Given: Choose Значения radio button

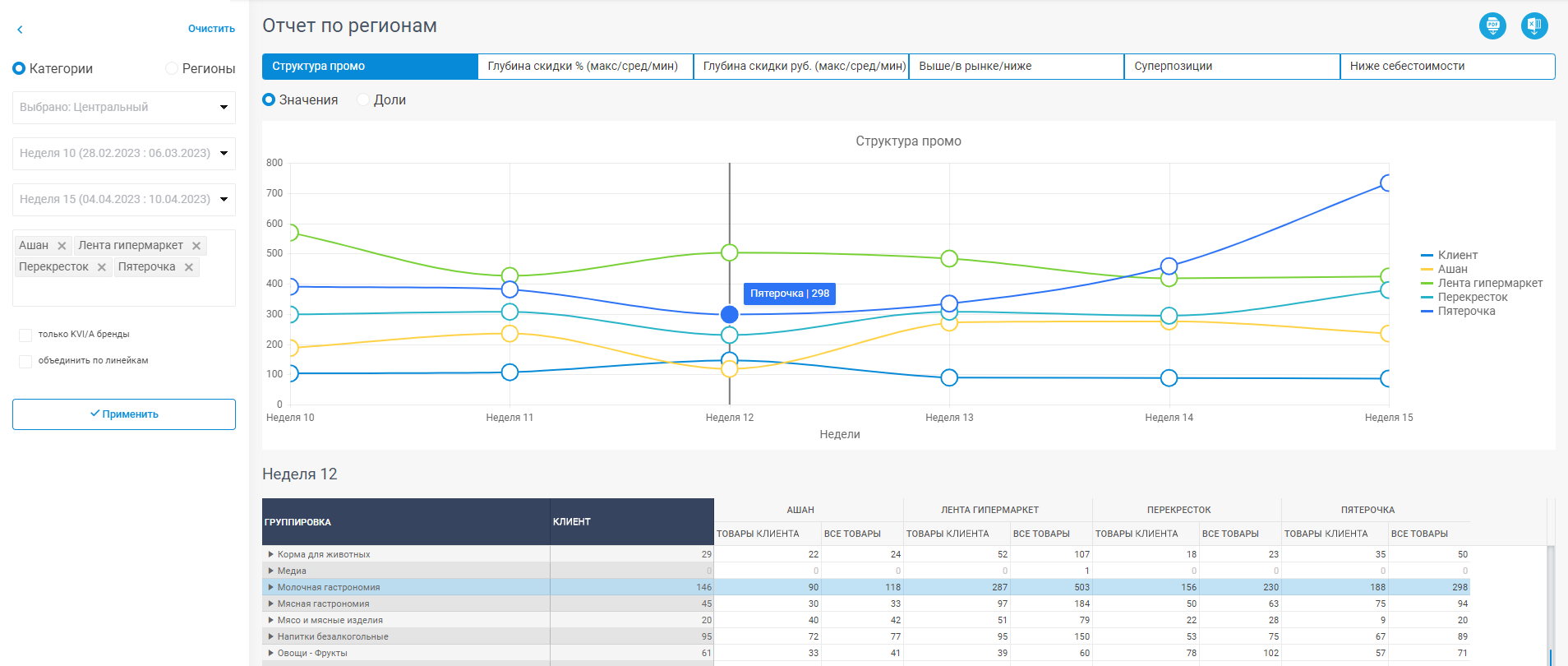Looking at the screenshot, I should (x=269, y=99).
